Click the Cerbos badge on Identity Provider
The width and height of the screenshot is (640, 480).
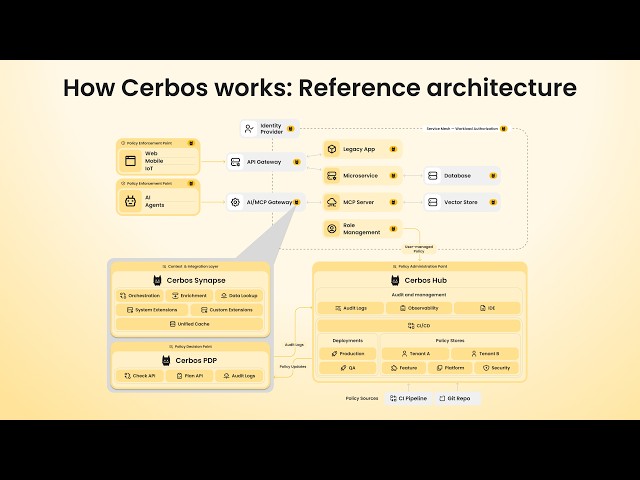coord(291,129)
